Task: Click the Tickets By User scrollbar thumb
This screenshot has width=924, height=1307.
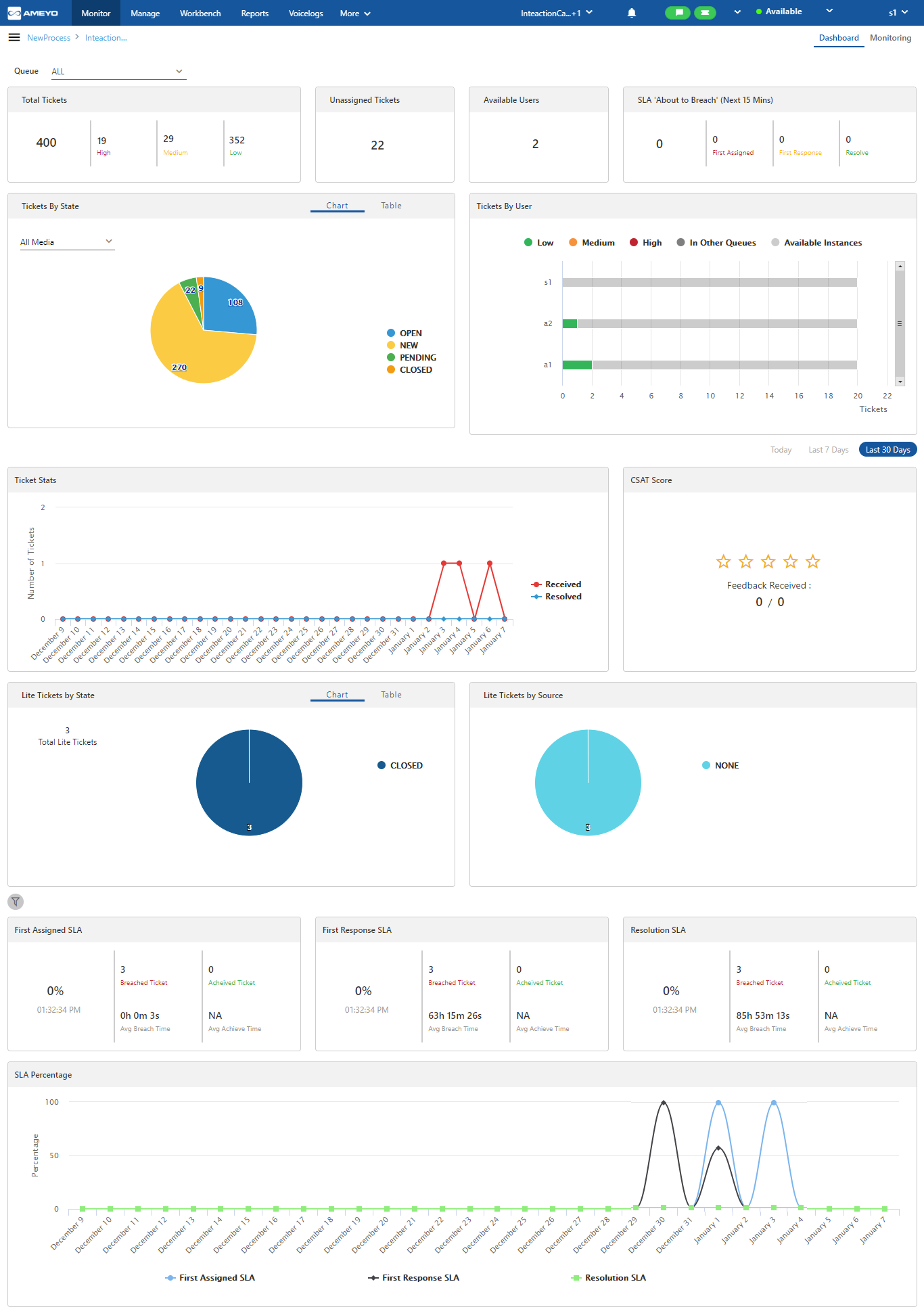Action: coord(900,324)
